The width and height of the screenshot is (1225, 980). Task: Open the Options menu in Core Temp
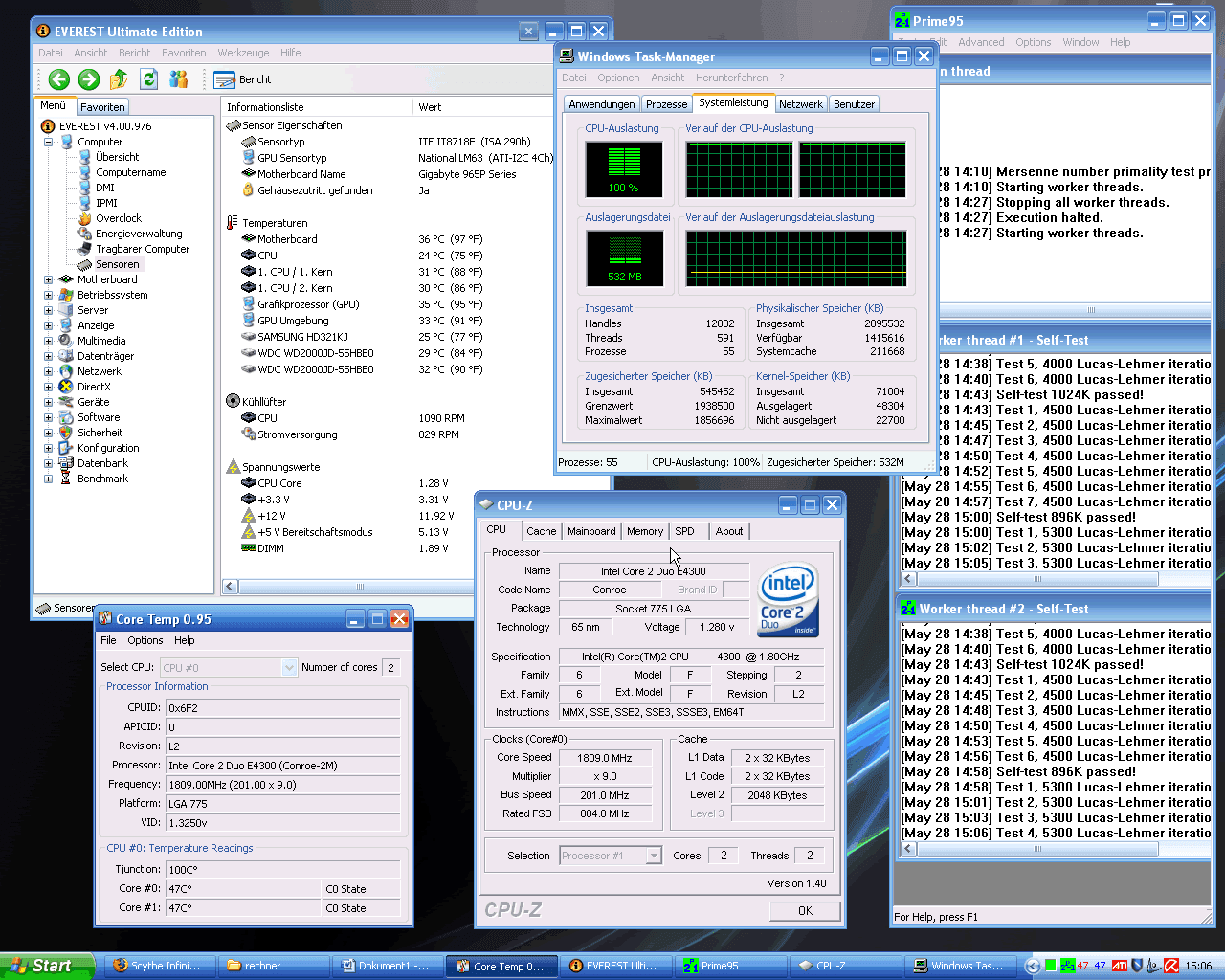(145, 640)
